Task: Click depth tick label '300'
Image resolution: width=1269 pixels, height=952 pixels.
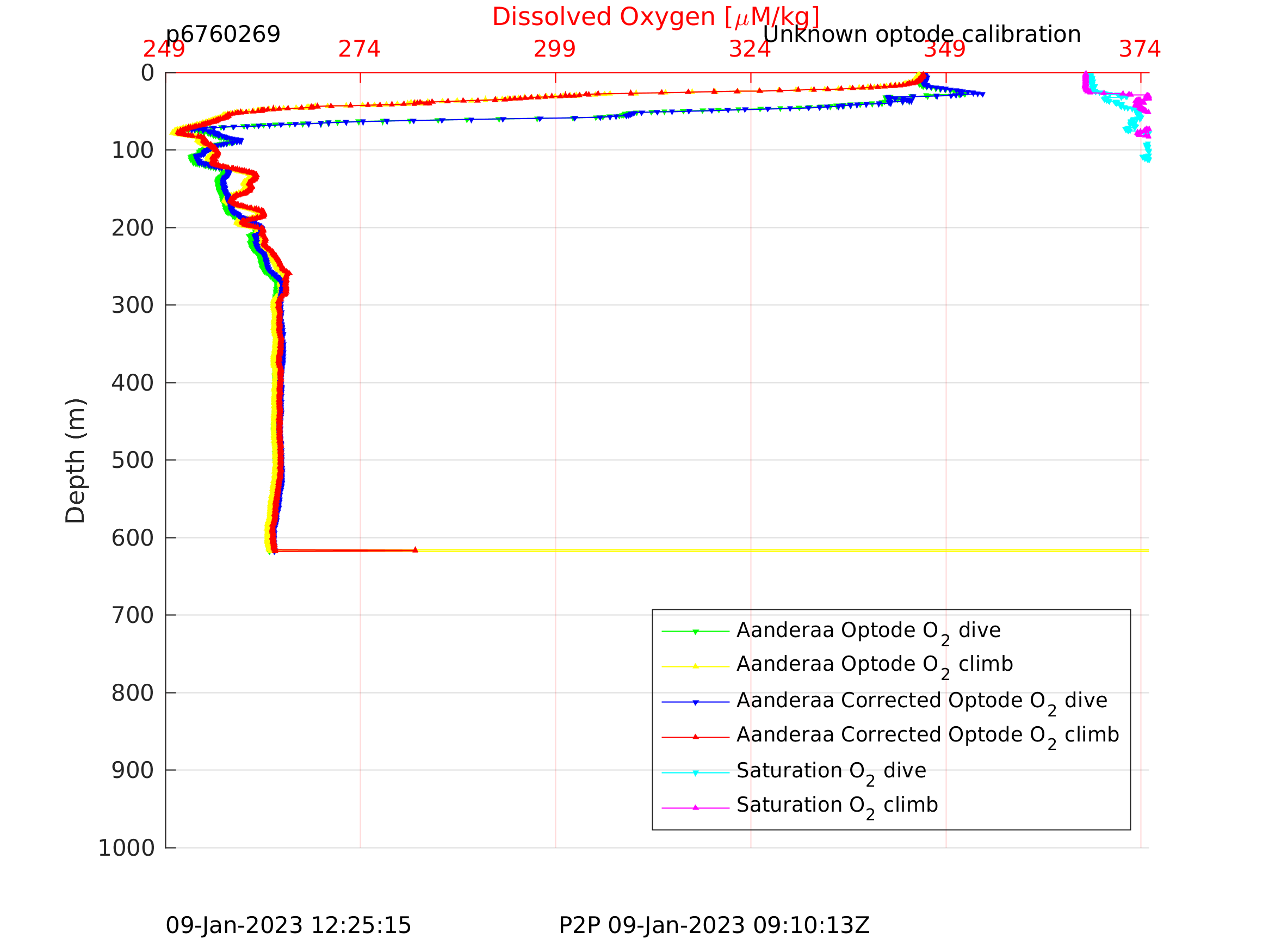Action: [133, 305]
